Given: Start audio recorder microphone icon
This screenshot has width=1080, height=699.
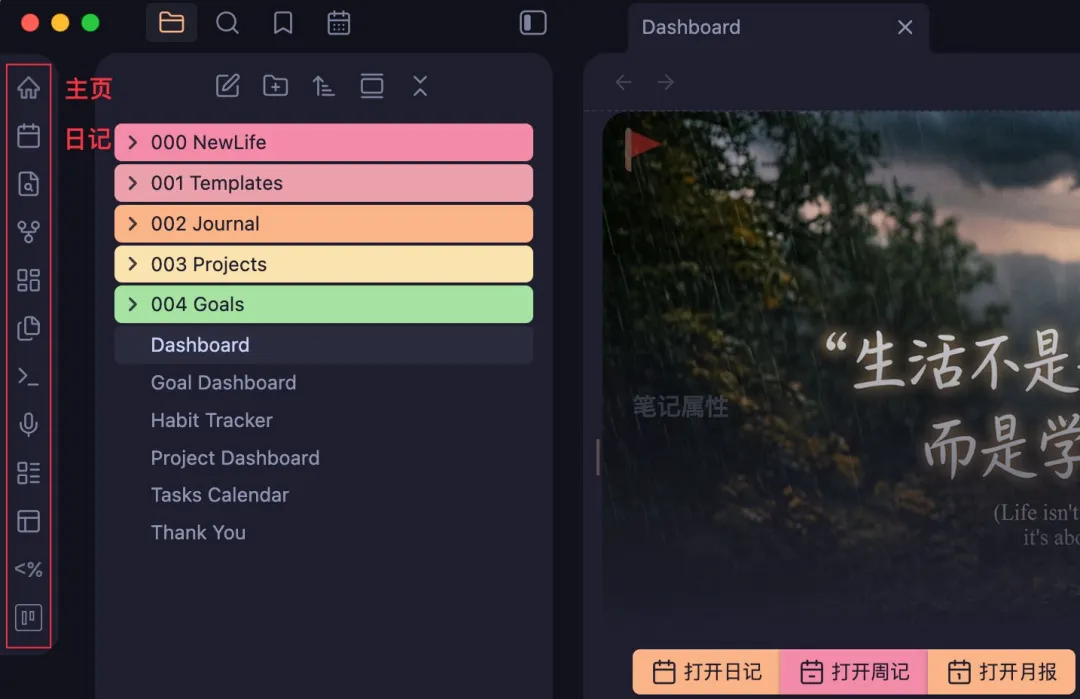Looking at the screenshot, I should [x=29, y=425].
